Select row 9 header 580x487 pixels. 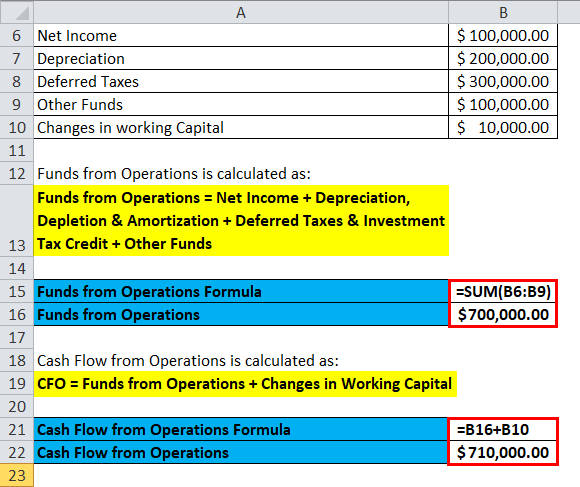17,104
